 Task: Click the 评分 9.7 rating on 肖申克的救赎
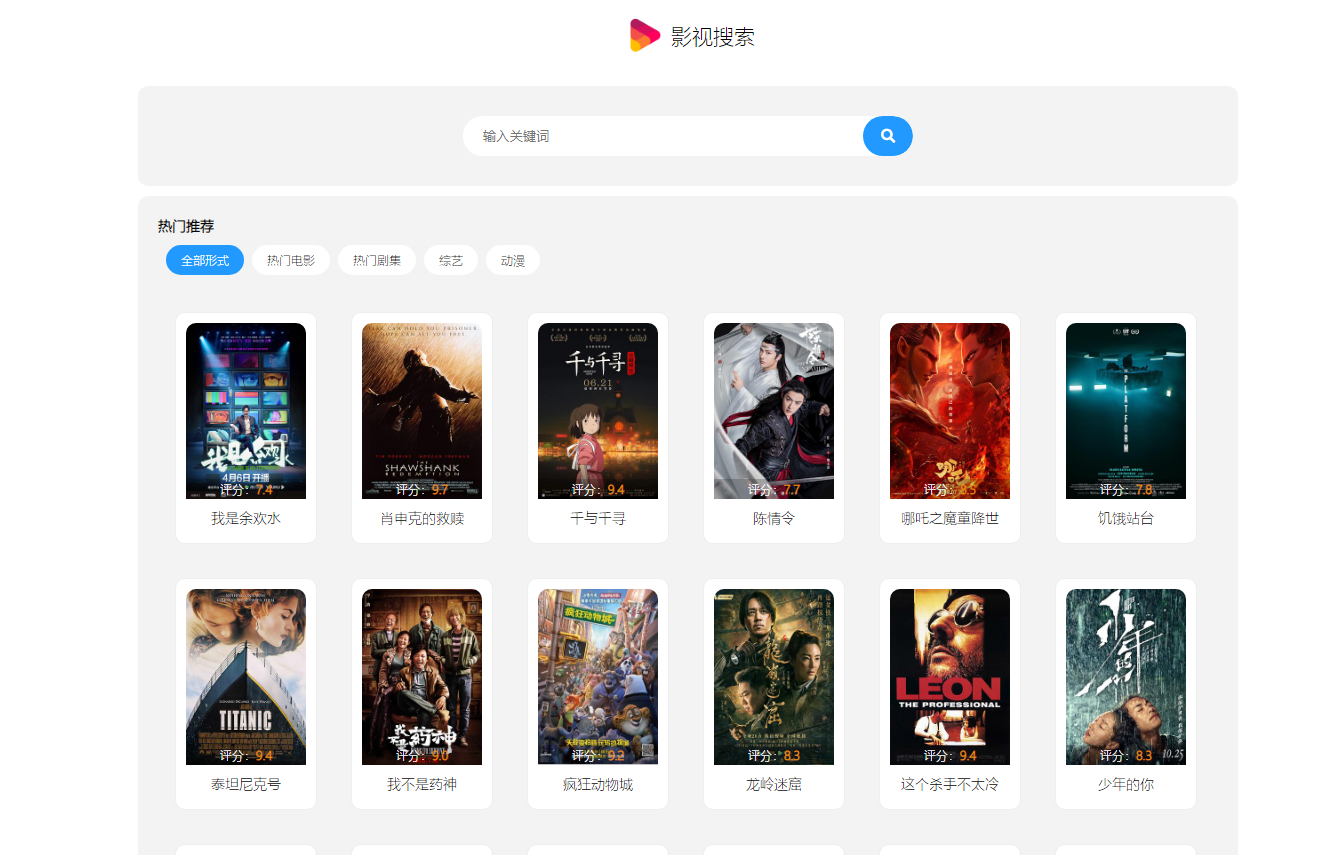pos(422,490)
